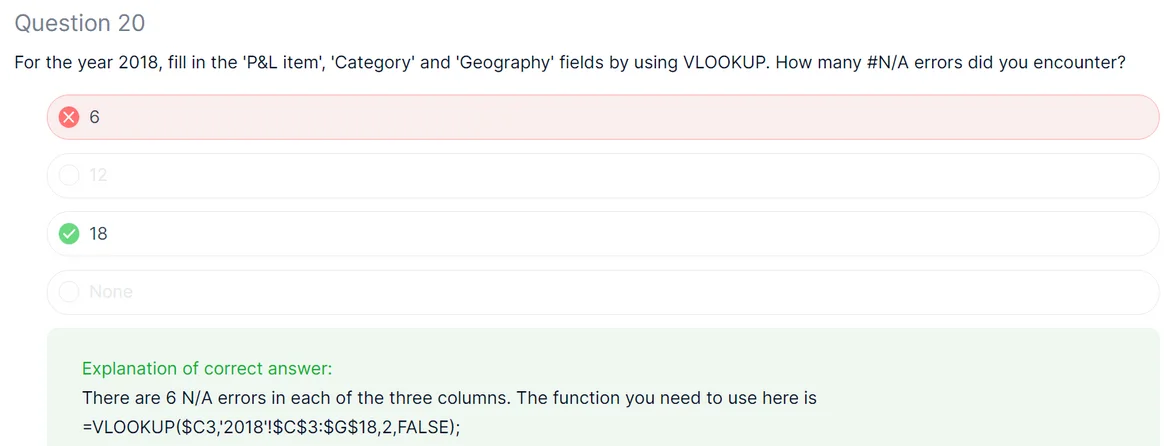Click the greyed-out None answer label
This screenshot has width=1170, height=446.
pos(110,292)
